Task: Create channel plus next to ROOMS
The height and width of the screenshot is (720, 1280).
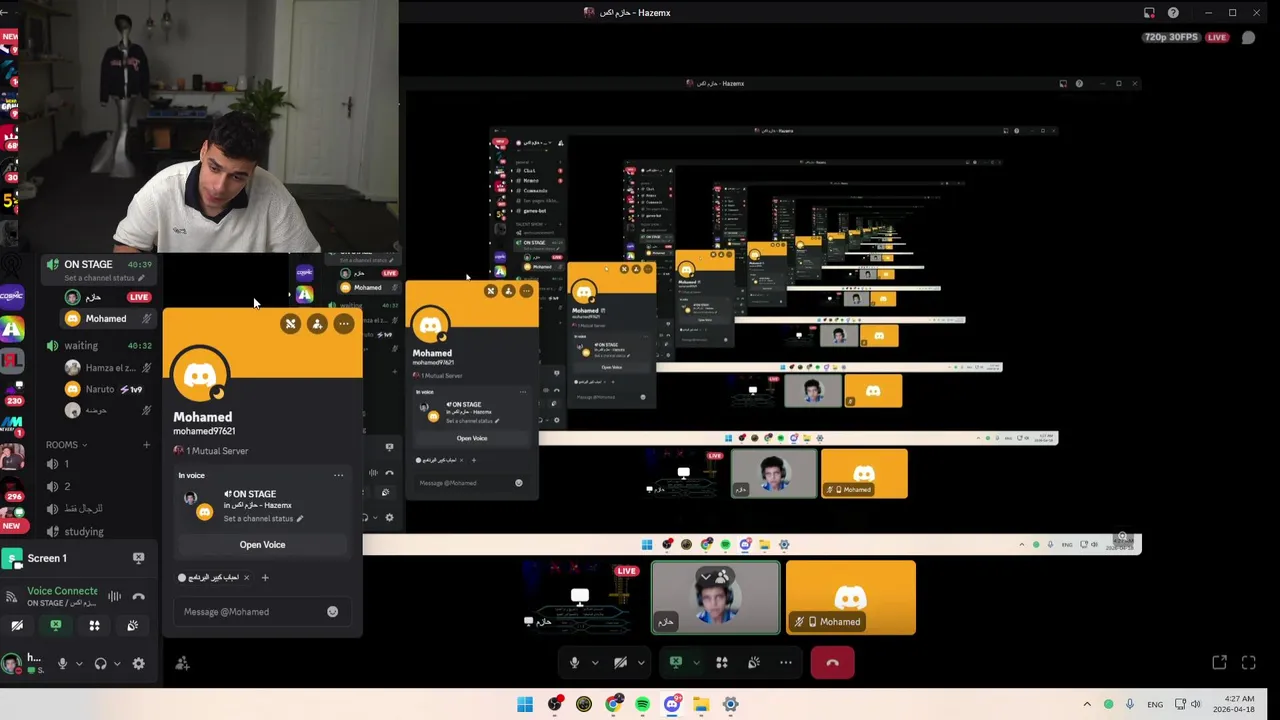Action: 146,445
